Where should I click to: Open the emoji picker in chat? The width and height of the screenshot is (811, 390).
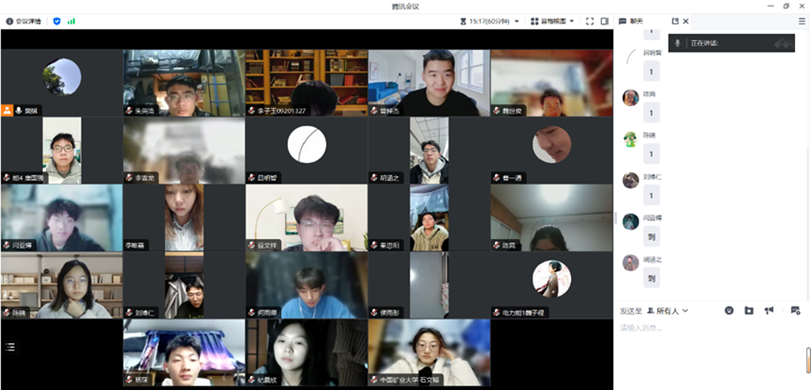pyautogui.click(x=729, y=310)
